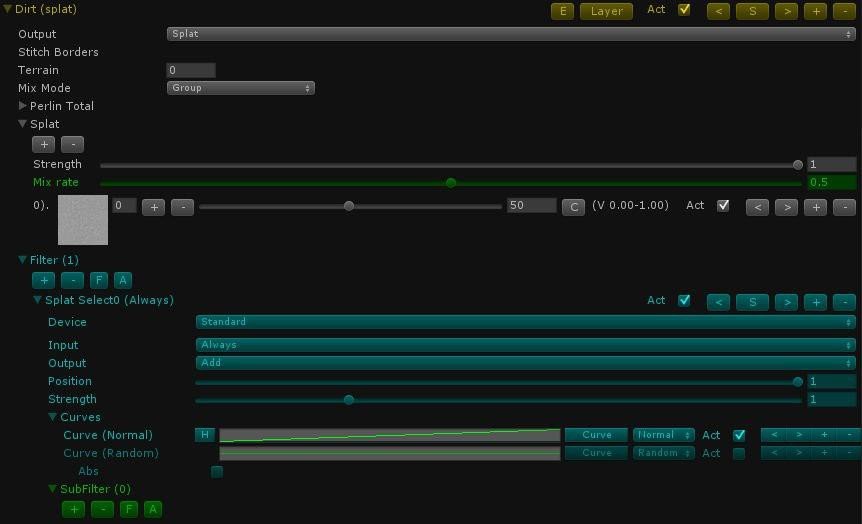Click the yellow S button in Dirt header
Image resolution: width=862 pixels, height=524 pixels.
click(x=752, y=11)
